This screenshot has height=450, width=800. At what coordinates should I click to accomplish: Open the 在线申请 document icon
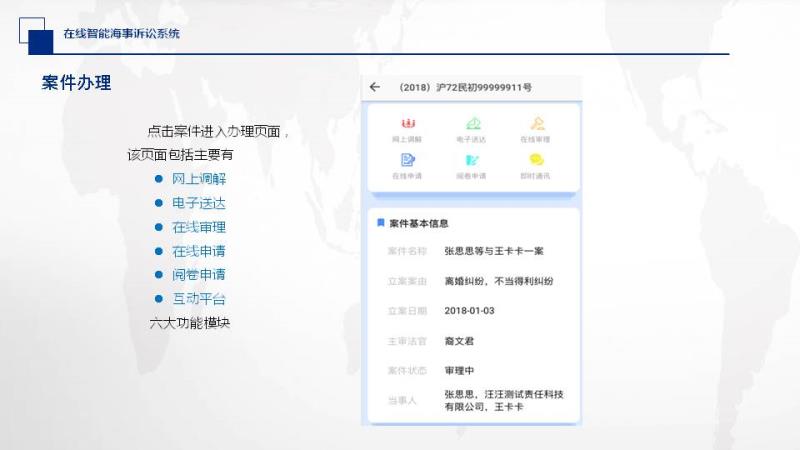(x=407, y=160)
